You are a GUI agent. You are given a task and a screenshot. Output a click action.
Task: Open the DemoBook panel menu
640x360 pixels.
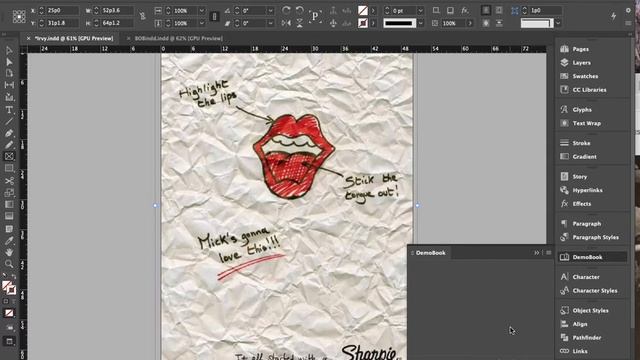coord(549,253)
